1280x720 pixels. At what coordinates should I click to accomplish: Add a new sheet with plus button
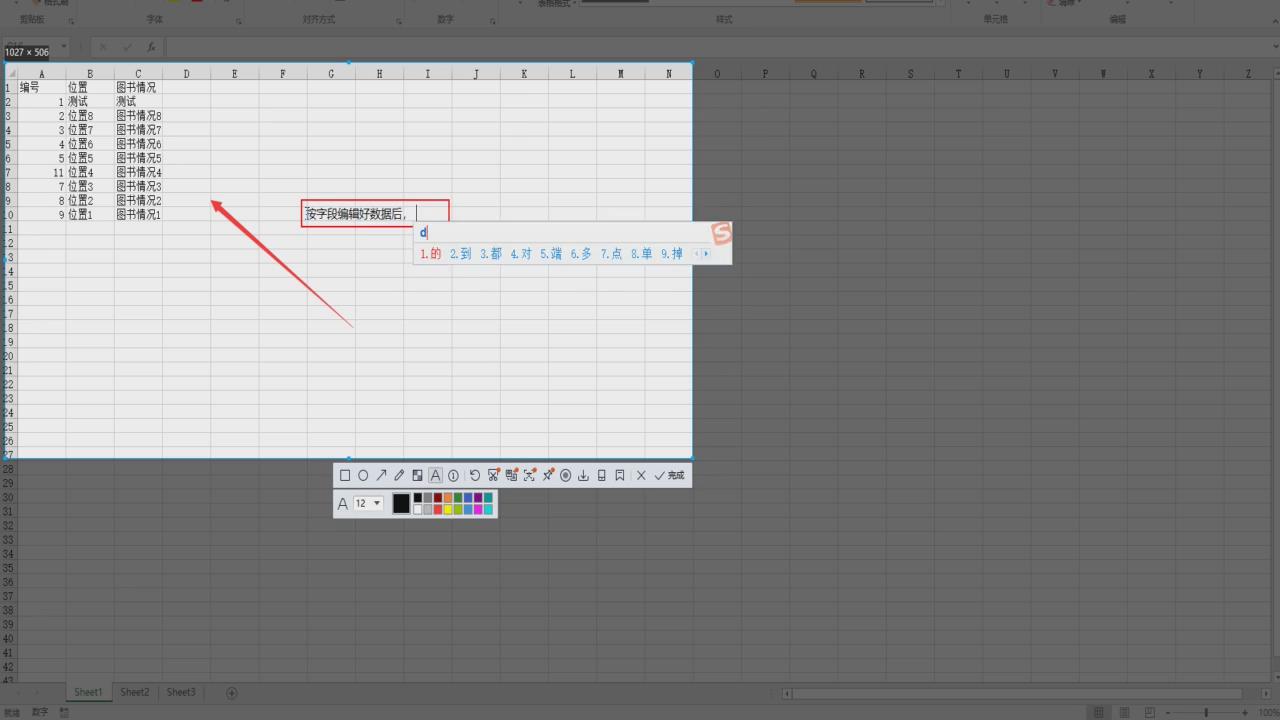click(x=232, y=693)
